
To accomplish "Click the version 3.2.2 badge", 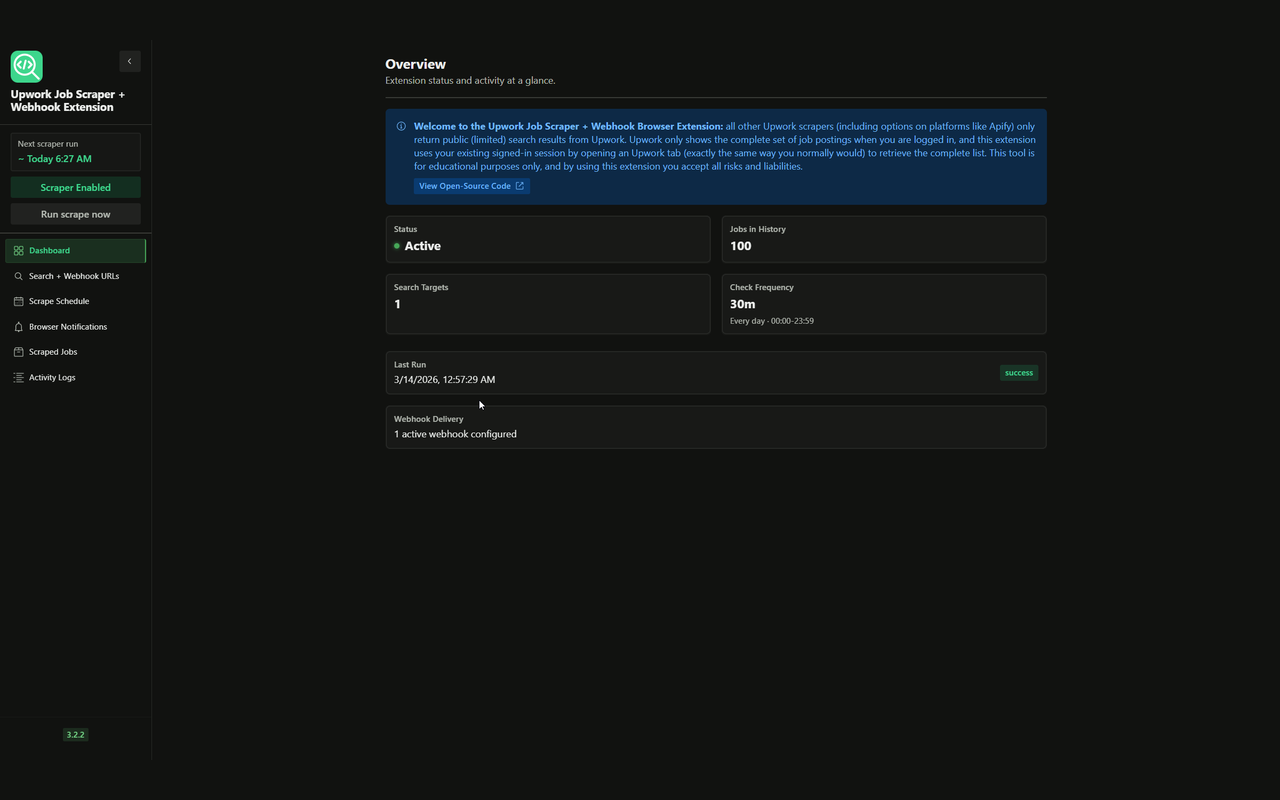I will pos(76,735).
